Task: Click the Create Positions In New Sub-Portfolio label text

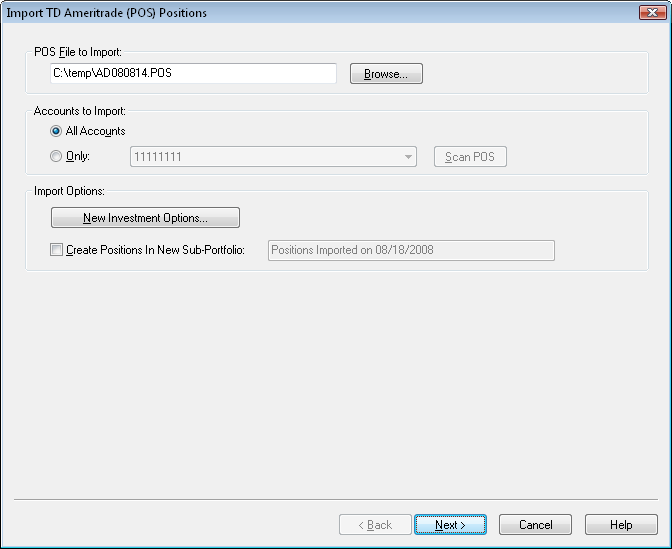Action: click(x=155, y=250)
